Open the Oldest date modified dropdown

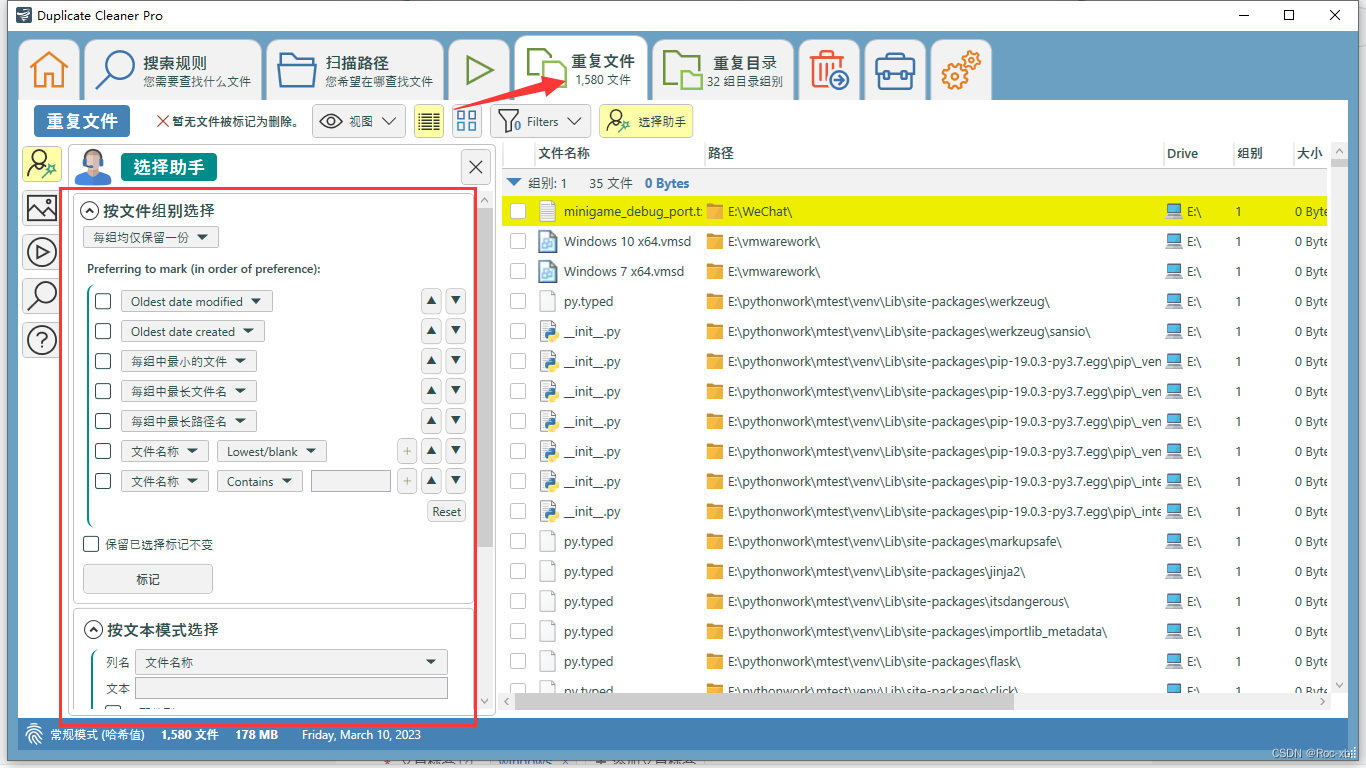196,301
